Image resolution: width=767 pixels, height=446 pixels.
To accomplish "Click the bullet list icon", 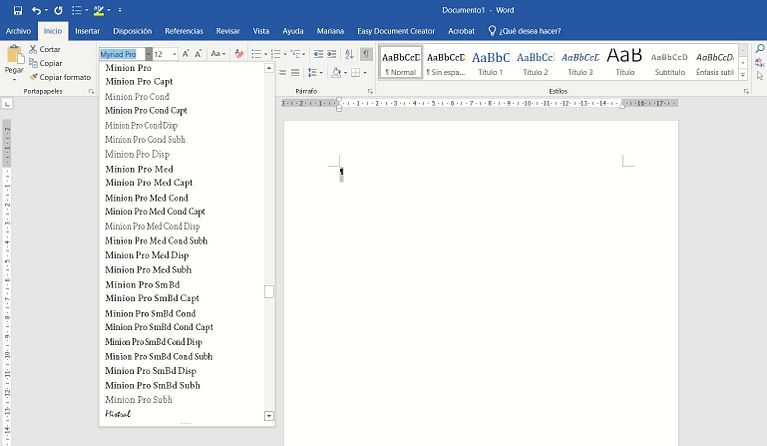I will click(257, 54).
